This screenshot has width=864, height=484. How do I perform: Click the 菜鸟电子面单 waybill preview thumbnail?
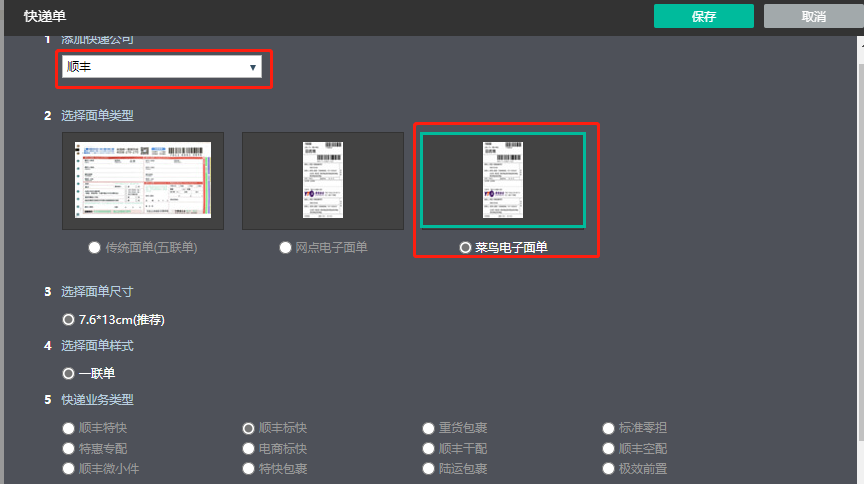coord(503,180)
